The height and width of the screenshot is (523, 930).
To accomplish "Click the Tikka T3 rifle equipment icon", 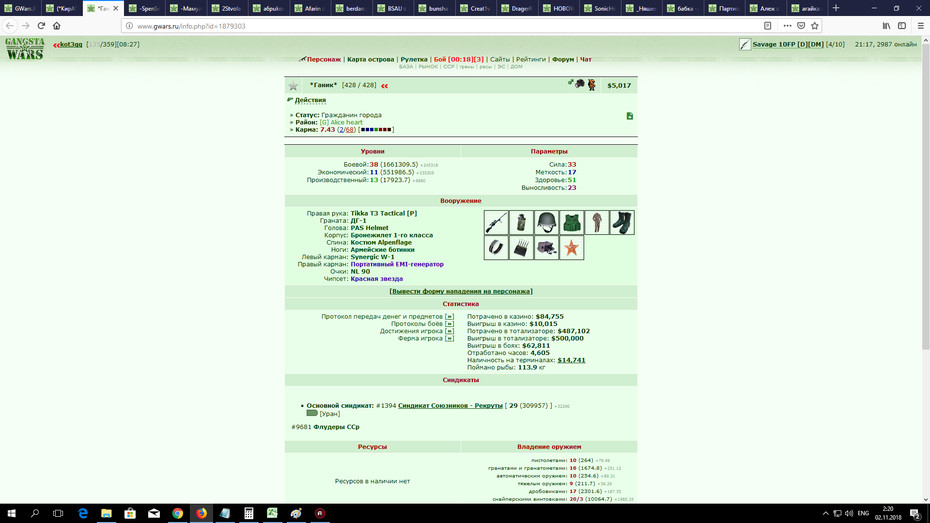I will [496, 222].
